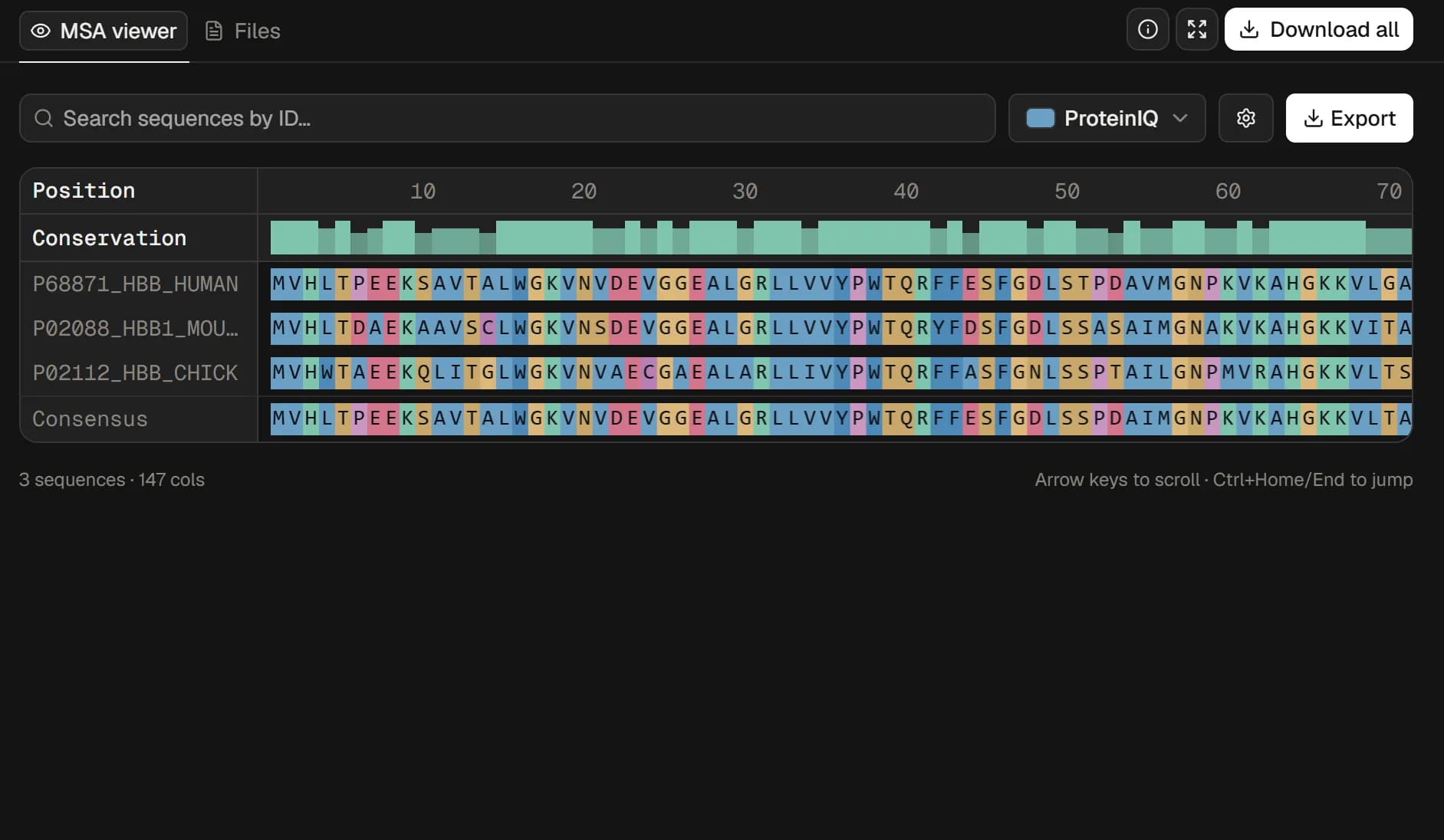Click the ProteinIQ blue color swatch
The height and width of the screenshot is (840, 1444).
click(x=1040, y=118)
